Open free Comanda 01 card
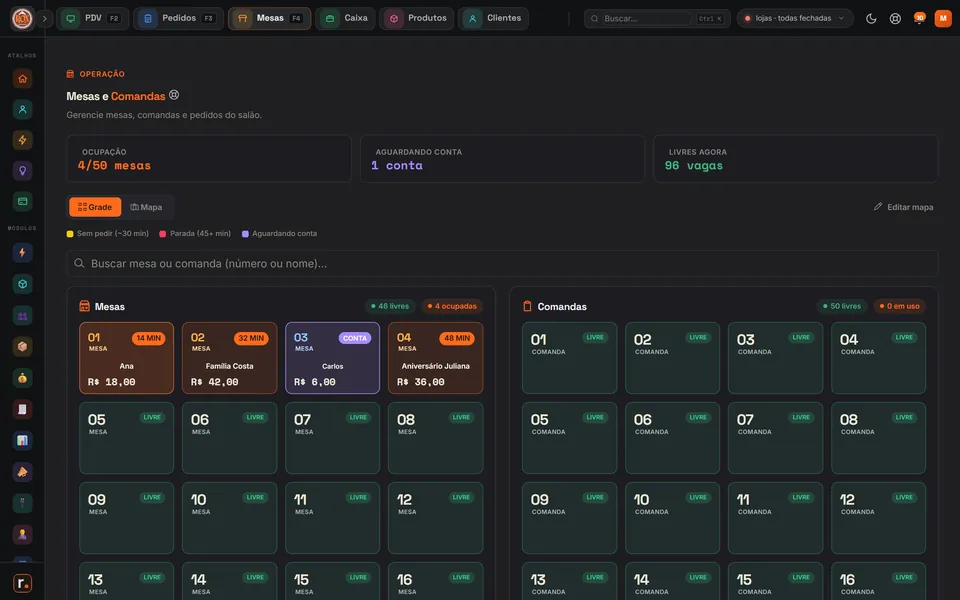960x600 pixels. click(x=569, y=358)
